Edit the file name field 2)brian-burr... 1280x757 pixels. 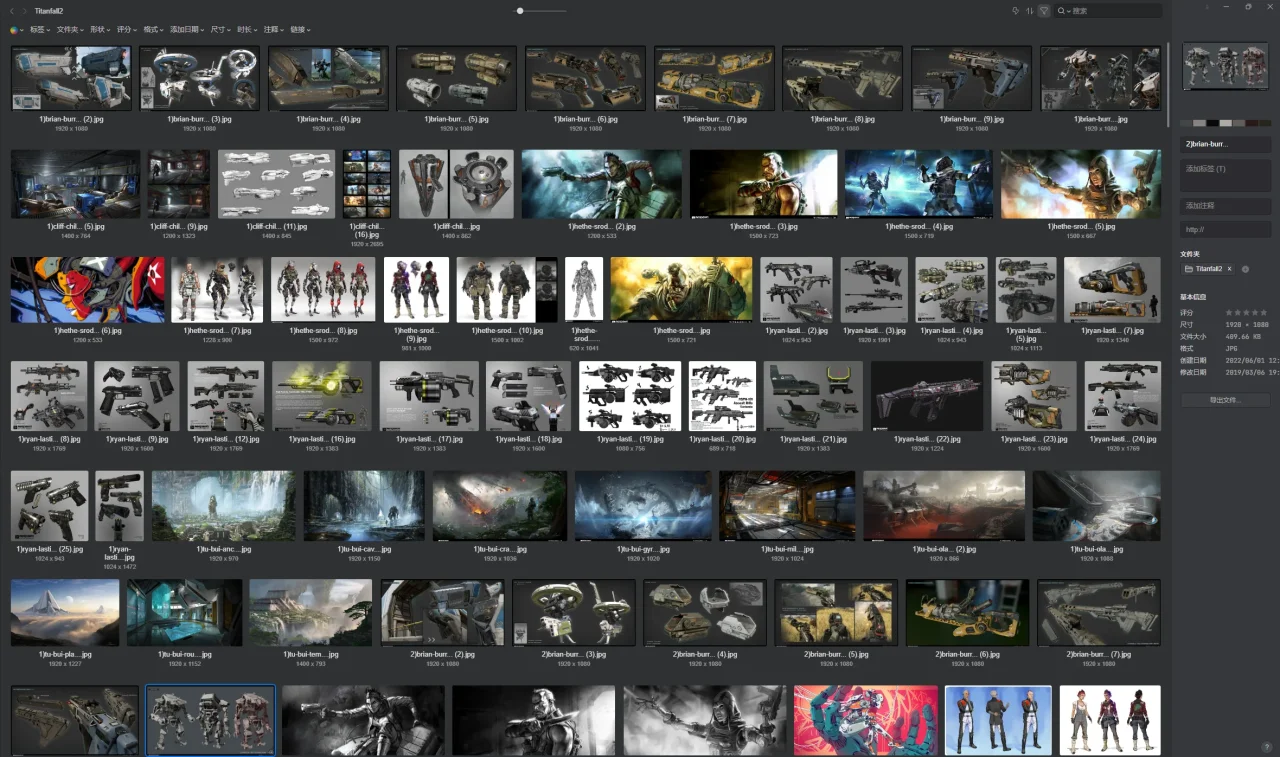pyautogui.click(x=1225, y=144)
